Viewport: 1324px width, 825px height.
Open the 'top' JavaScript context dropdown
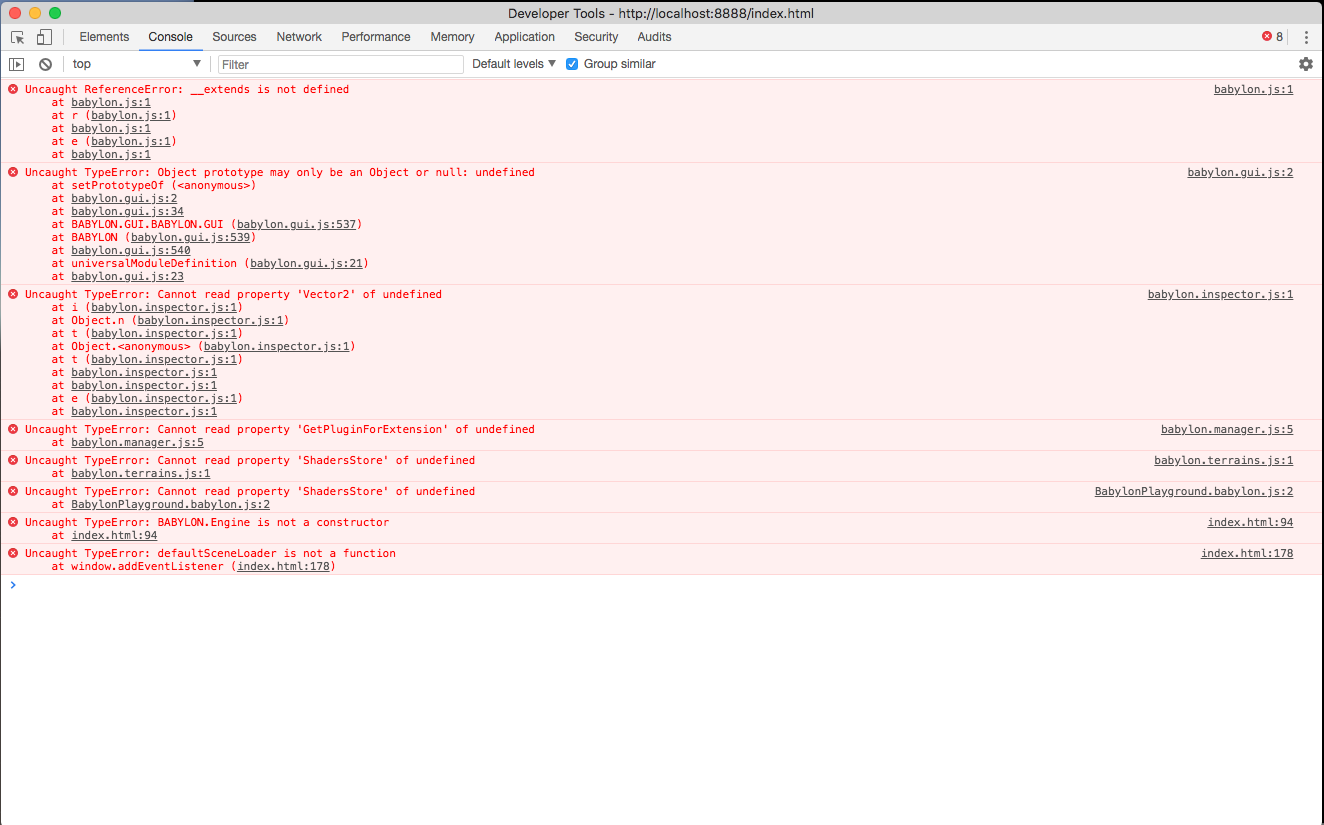pos(136,64)
